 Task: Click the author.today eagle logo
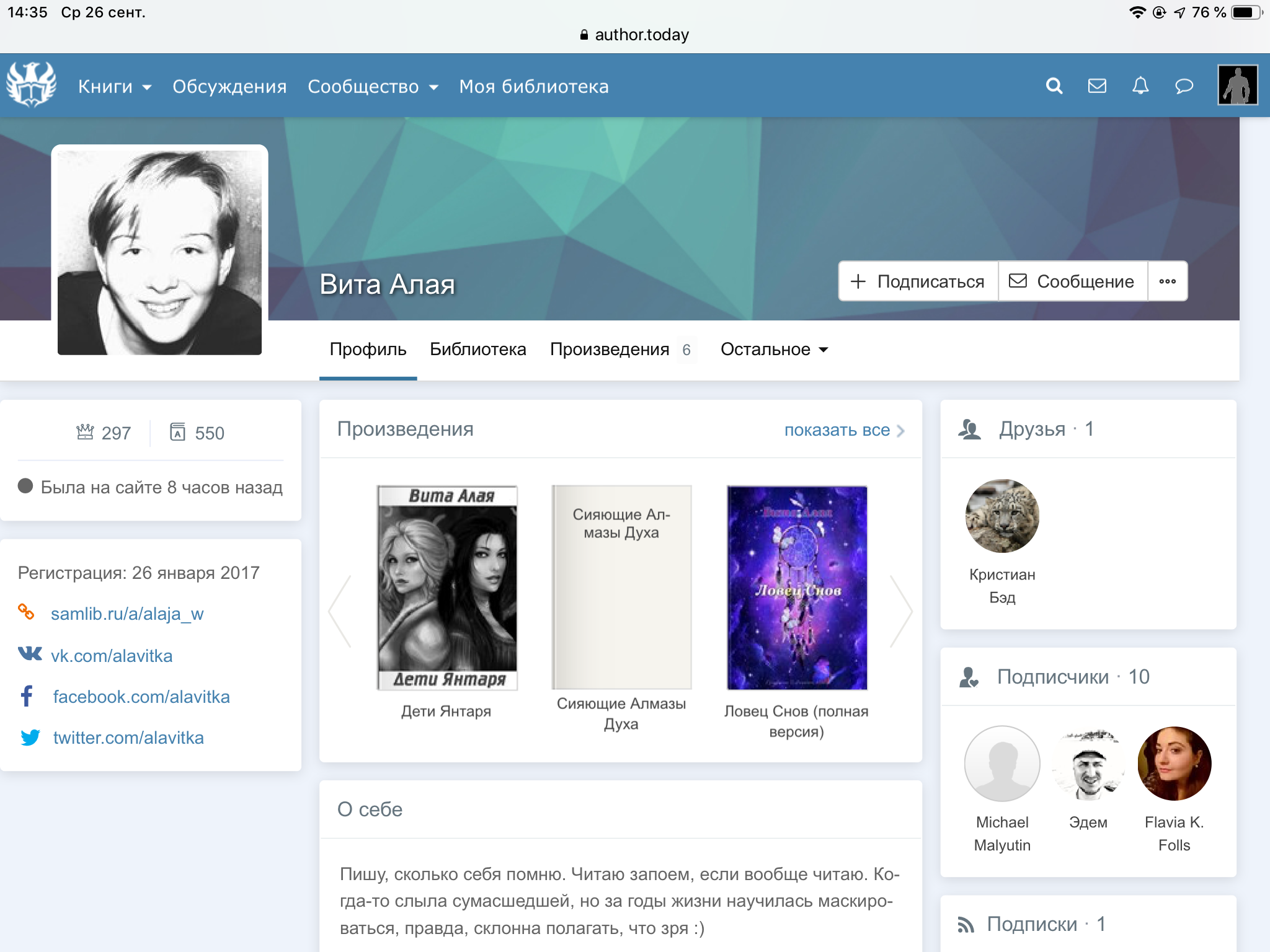31,85
